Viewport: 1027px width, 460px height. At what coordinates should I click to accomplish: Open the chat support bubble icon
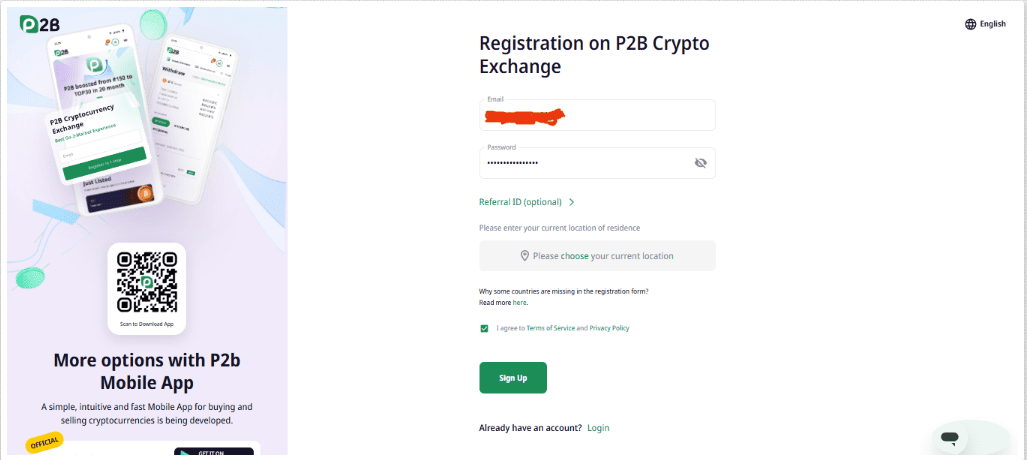949,438
